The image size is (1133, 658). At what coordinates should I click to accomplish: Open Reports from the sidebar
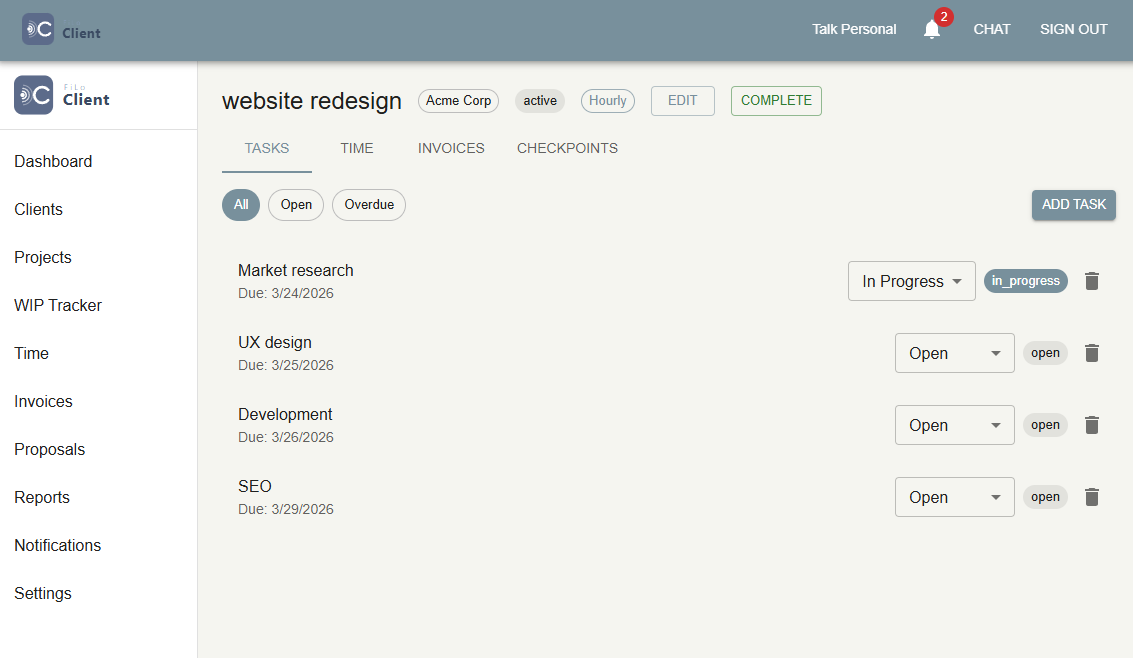tap(42, 497)
